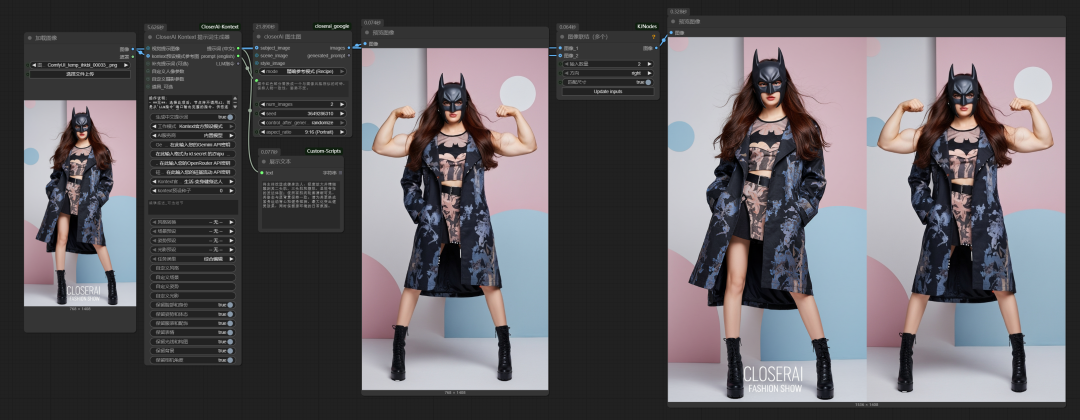Toggle the 保留服装和配饰 switch
This screenshot has width=1080, height=420.
(230, 323)
